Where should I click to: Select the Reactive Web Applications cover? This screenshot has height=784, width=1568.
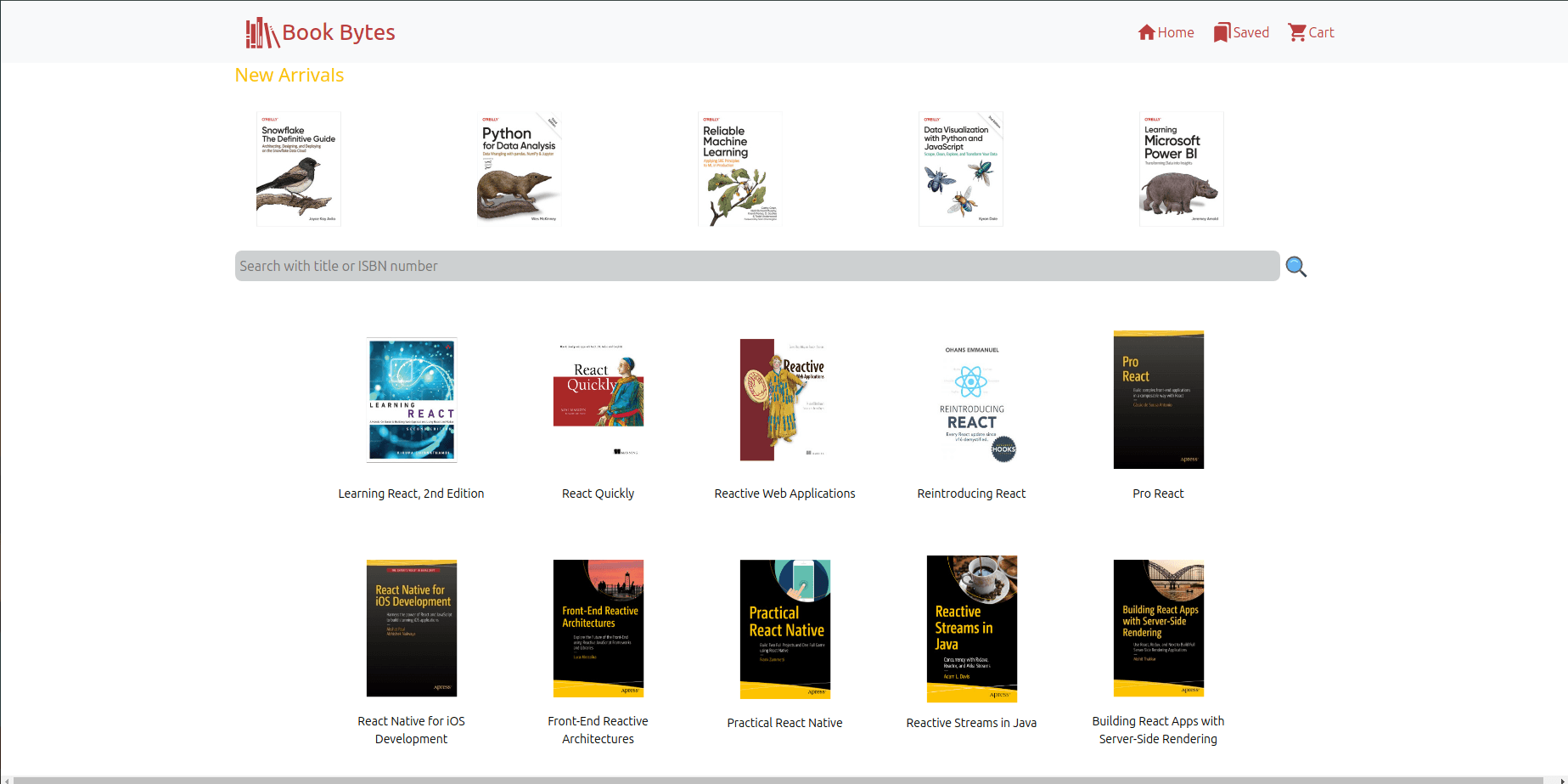pyautogui.click(x=785, y=400)
